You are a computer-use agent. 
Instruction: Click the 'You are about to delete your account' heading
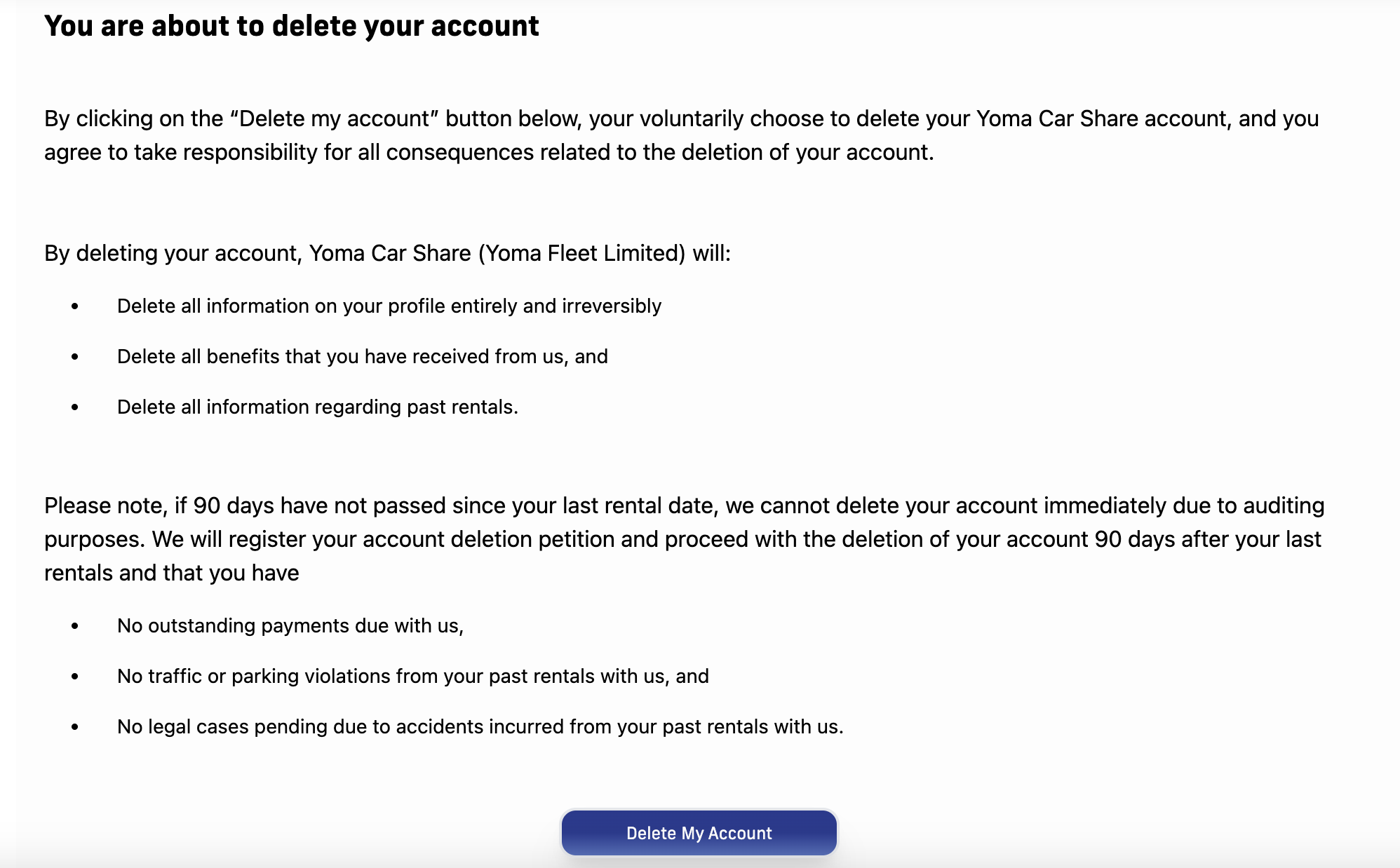coord(291,26)
